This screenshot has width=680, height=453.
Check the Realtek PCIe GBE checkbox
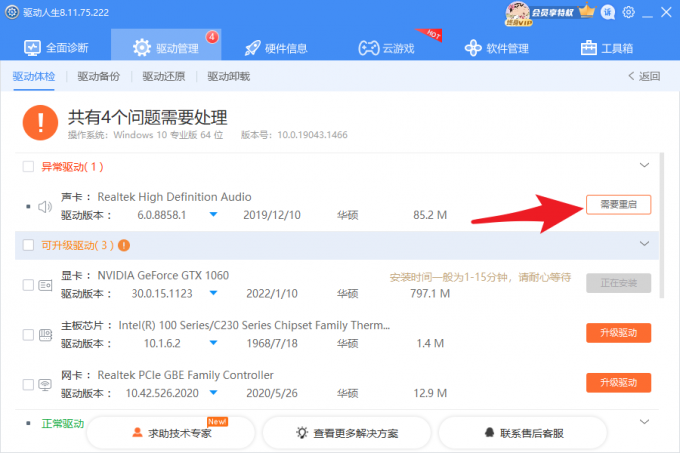click(28, 385)
